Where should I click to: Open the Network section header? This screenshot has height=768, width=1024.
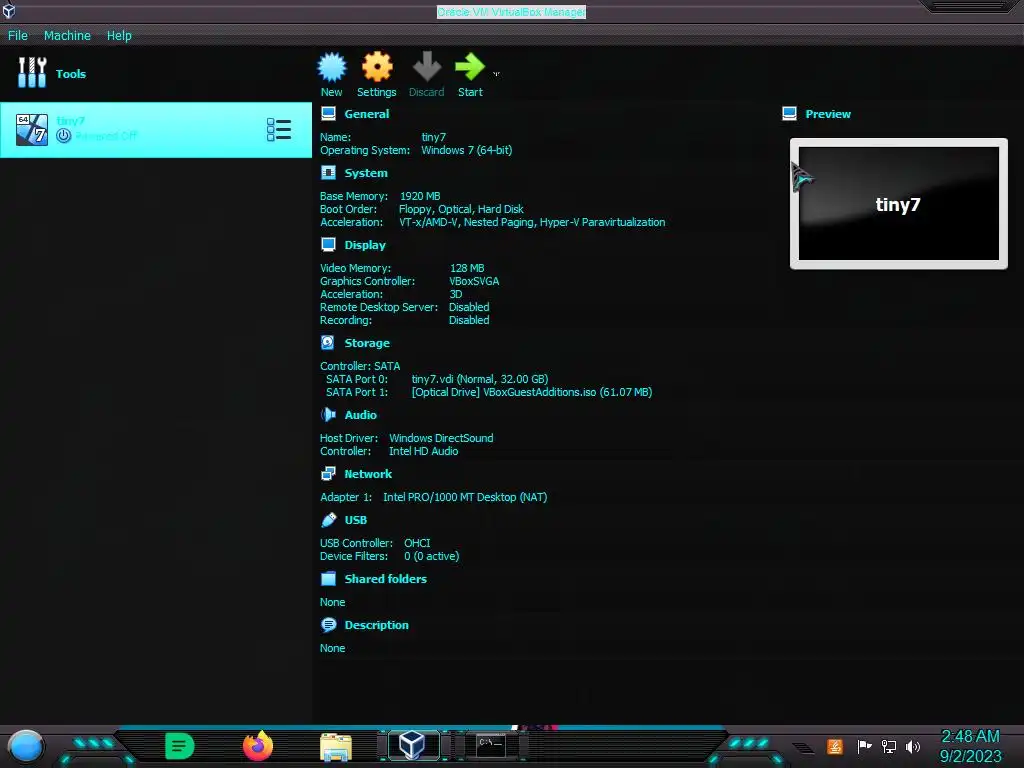pos(368,474)
